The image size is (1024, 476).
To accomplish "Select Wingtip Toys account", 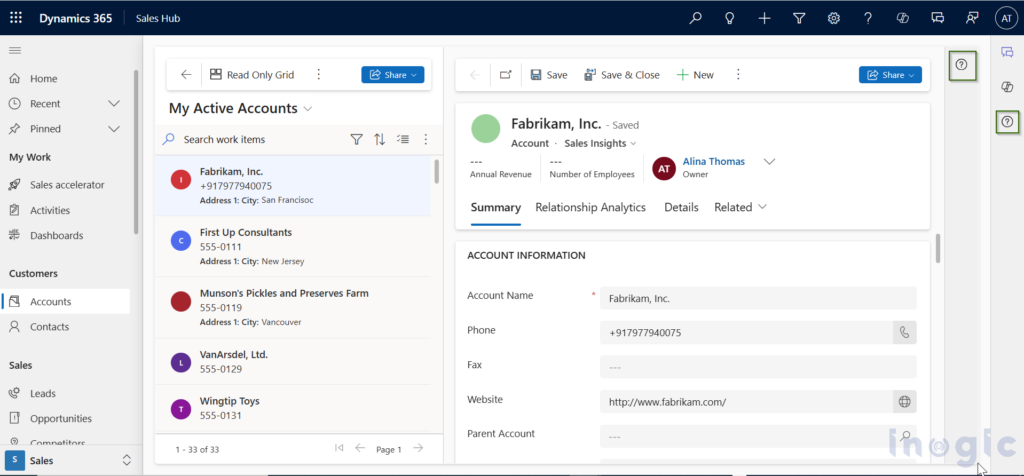I will pyautogui.click(x=293, y=408).
